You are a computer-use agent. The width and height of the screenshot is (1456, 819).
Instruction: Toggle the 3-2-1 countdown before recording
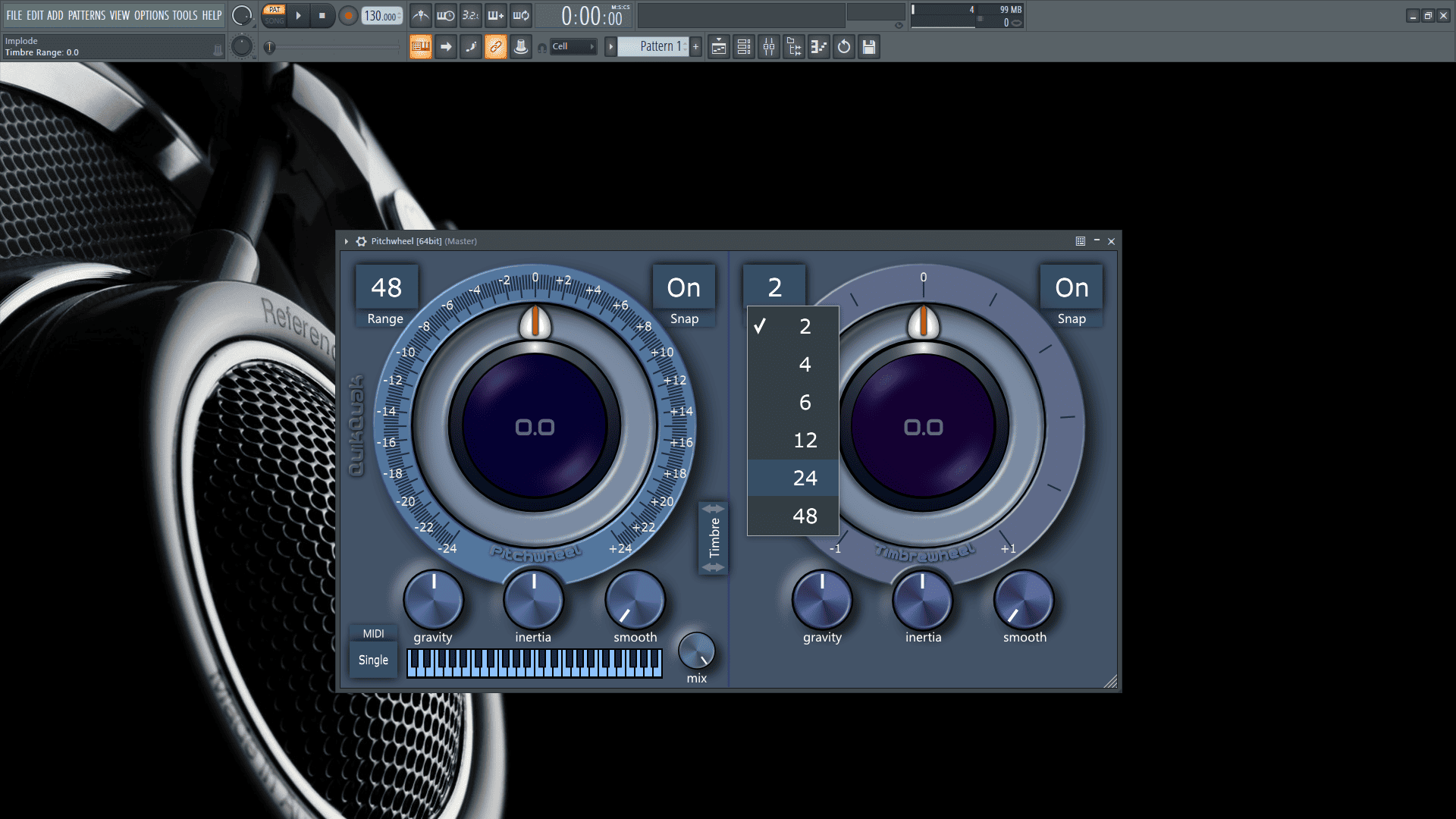coord(471,15)
